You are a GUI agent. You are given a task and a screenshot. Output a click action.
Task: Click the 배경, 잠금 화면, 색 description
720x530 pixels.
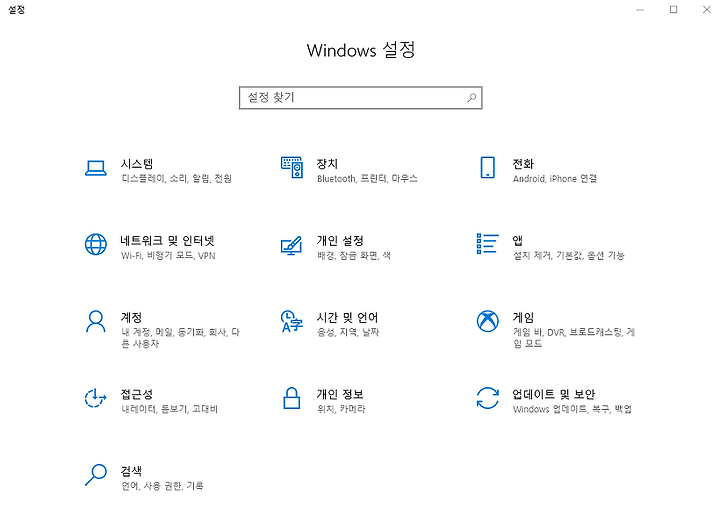[354, 255]
